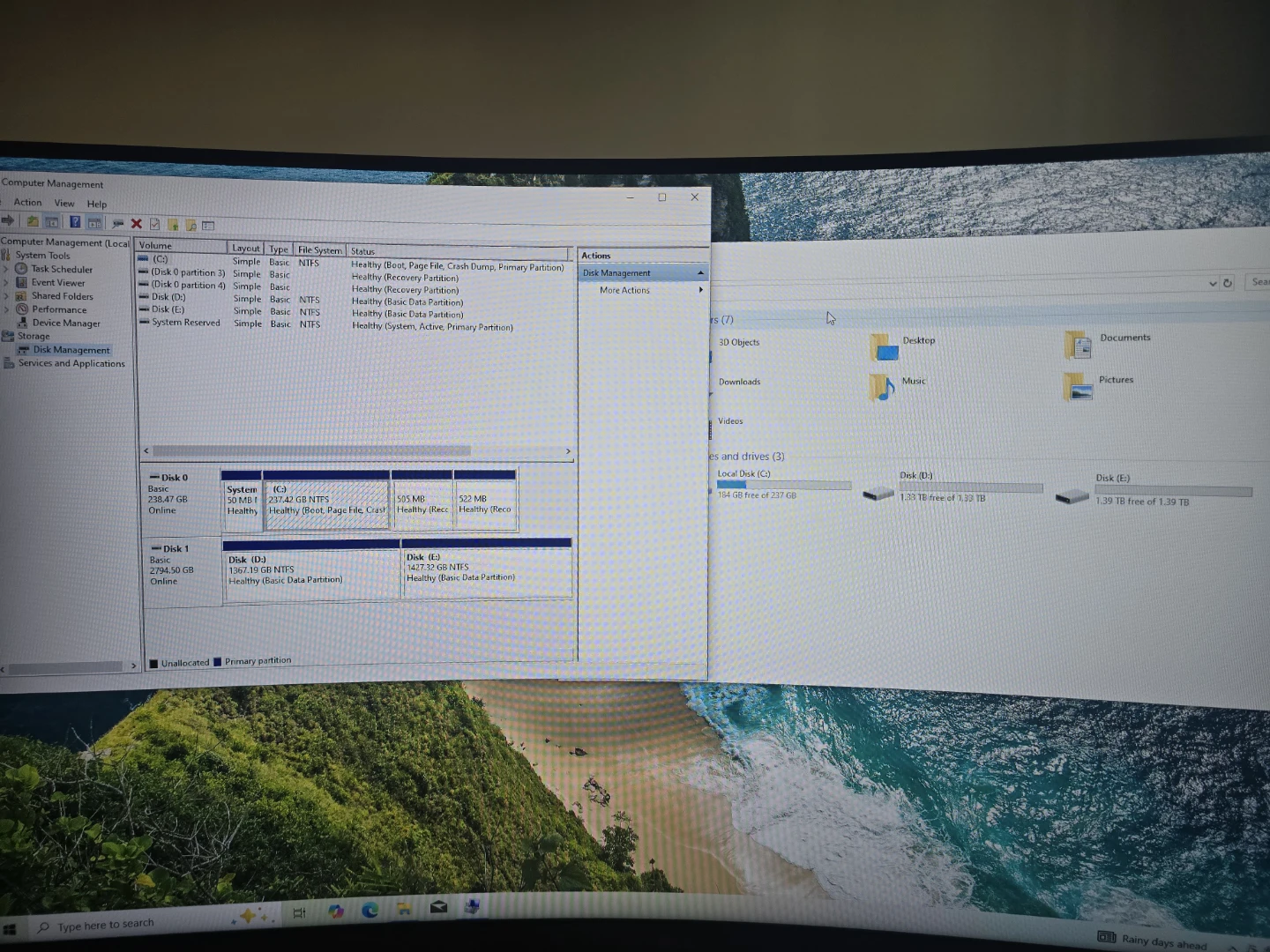Collapse the Disk Management actions header
This screenshot has width=1270, height=952.
pyautogui.click(x=700, y=273)
